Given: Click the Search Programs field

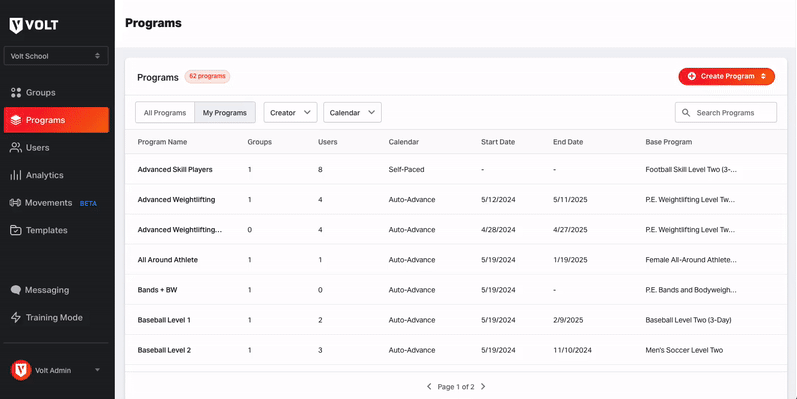Looking at the screenshot, I should tap(726, 112).
